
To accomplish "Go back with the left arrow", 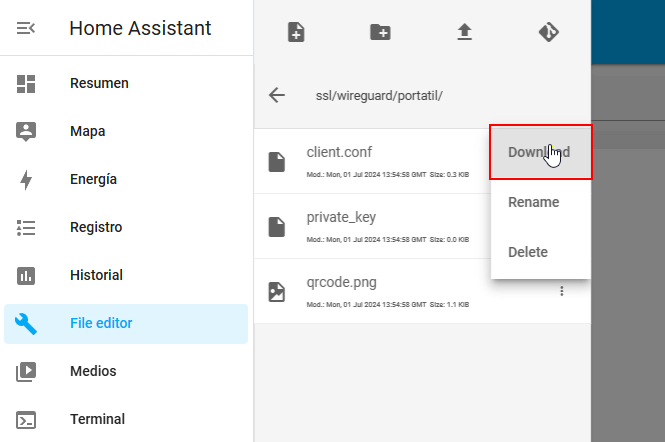I will tap(277, 95).
